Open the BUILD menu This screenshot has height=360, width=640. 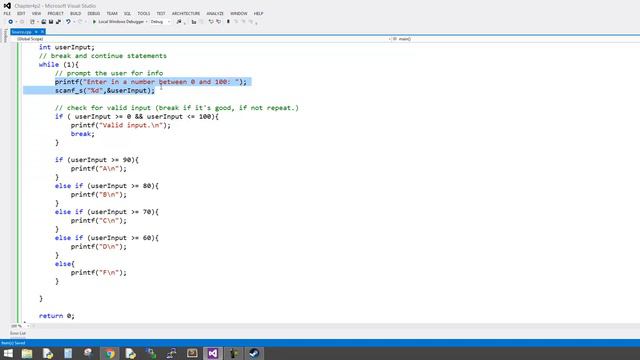pos(76,13)
